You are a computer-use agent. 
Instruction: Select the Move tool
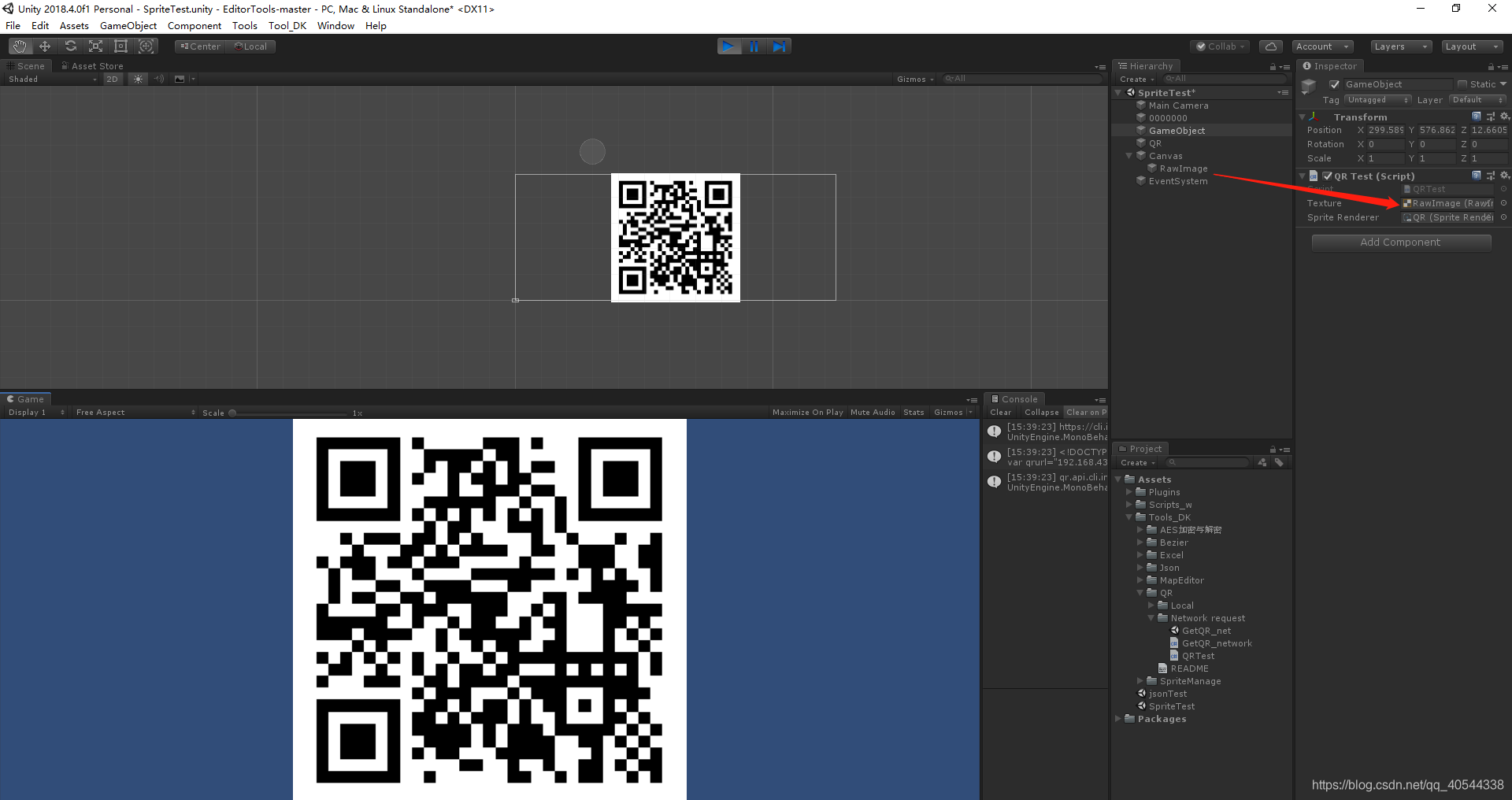pos(45,46)
